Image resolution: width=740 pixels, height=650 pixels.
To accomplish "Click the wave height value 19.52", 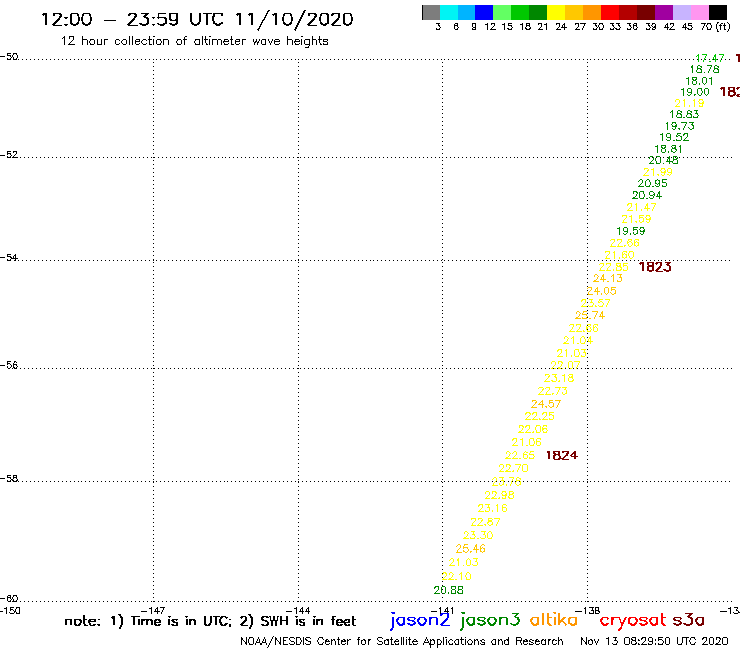I will coord(674,137).
